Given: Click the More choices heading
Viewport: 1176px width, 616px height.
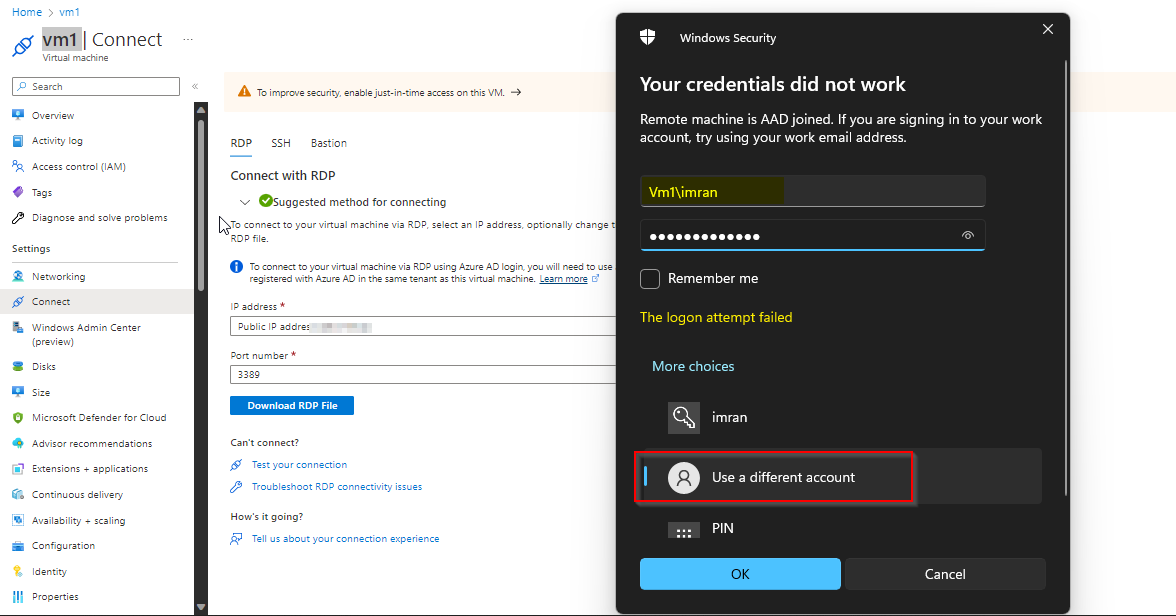Looking at the screenshot, I should coord(693,366).
